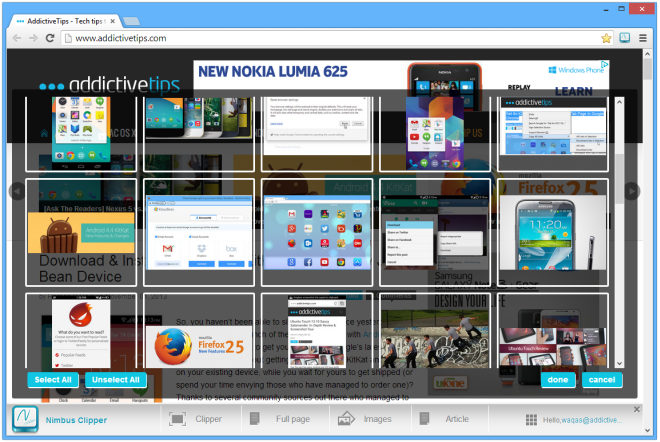Click Select All button
660x442 pixels.
pyautogui.click(x=53, y=380)
